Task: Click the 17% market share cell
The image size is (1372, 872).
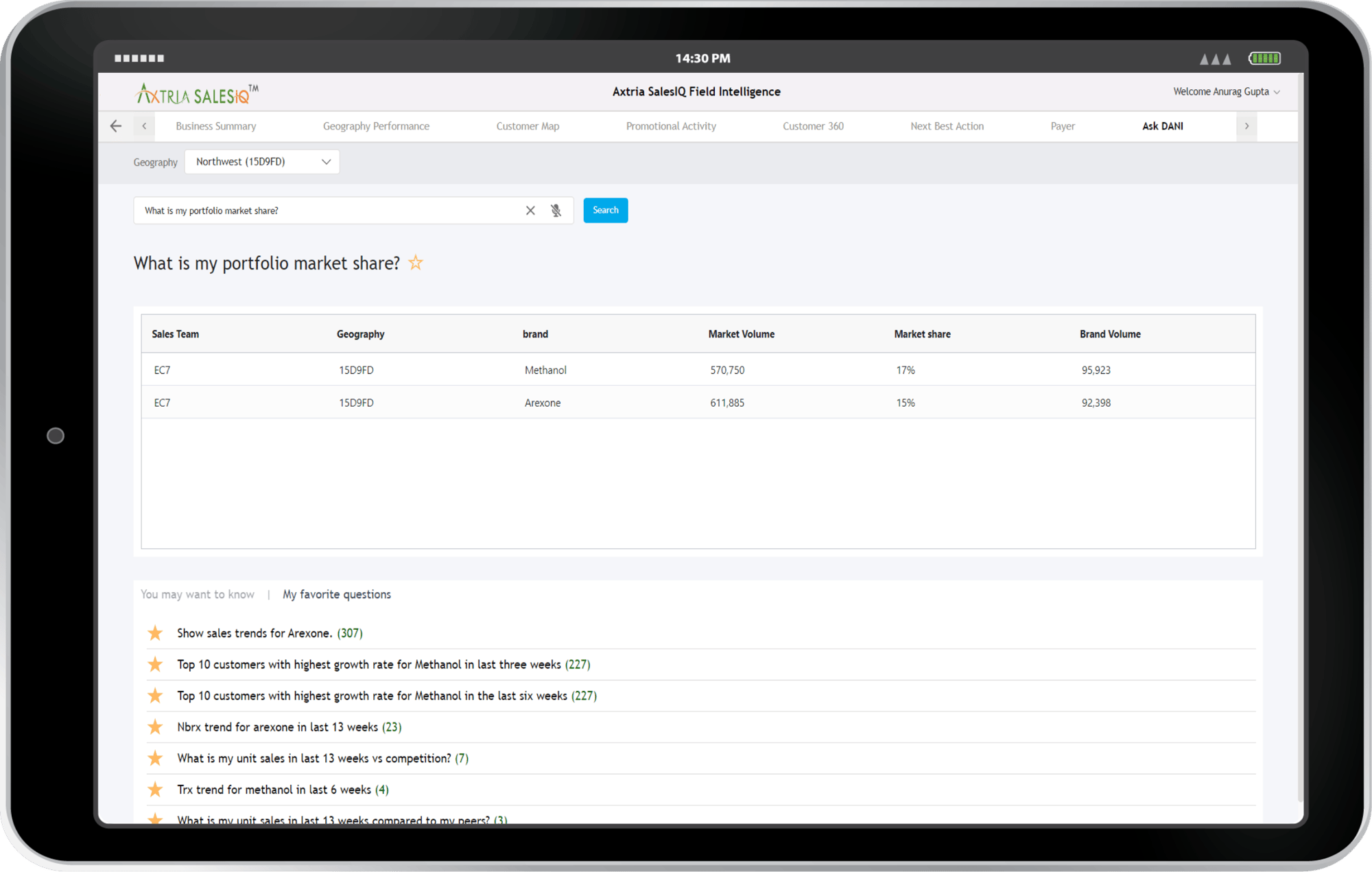Action: coord(906,370)
